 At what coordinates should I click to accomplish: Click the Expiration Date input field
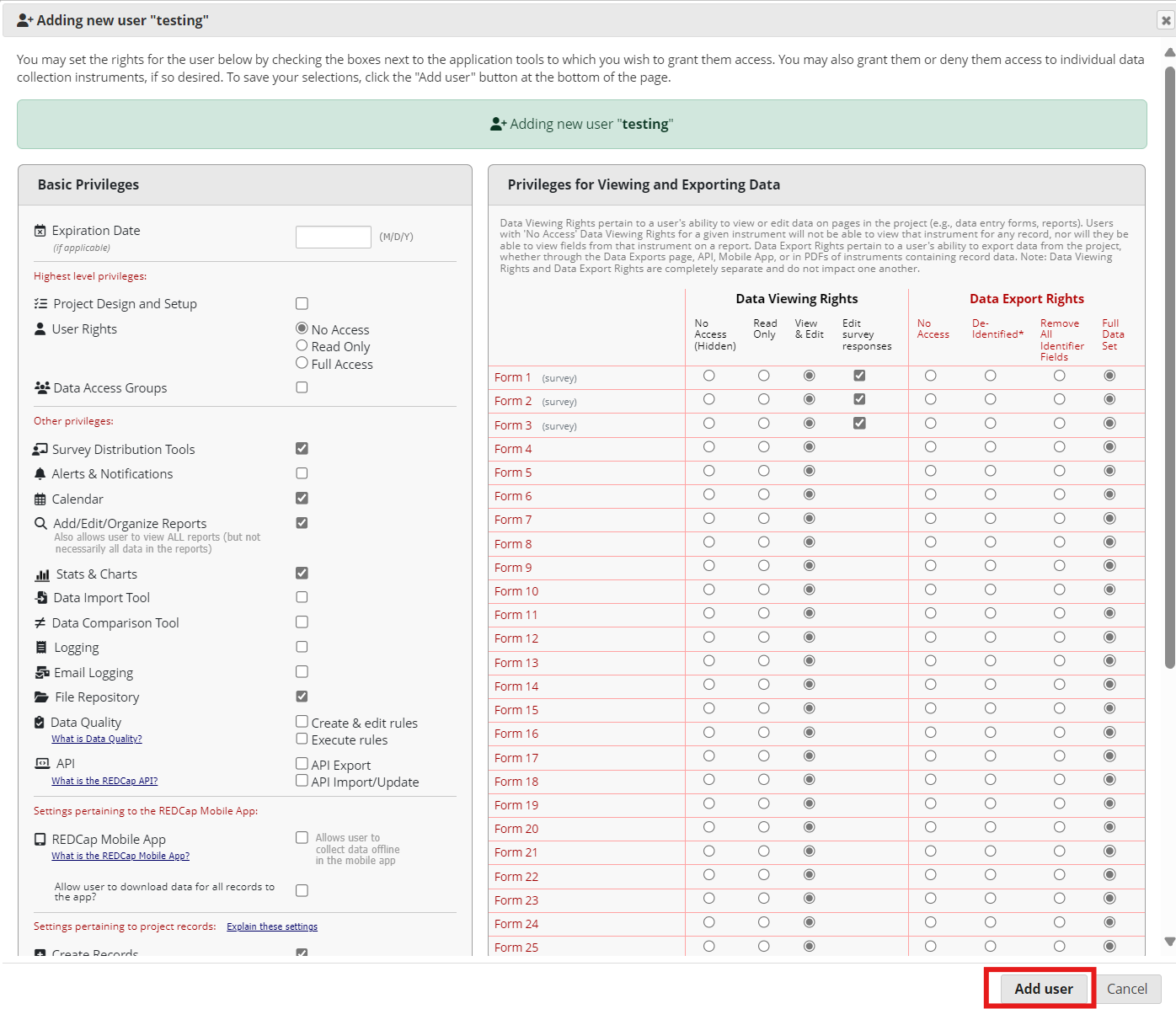tap(333, 237)
